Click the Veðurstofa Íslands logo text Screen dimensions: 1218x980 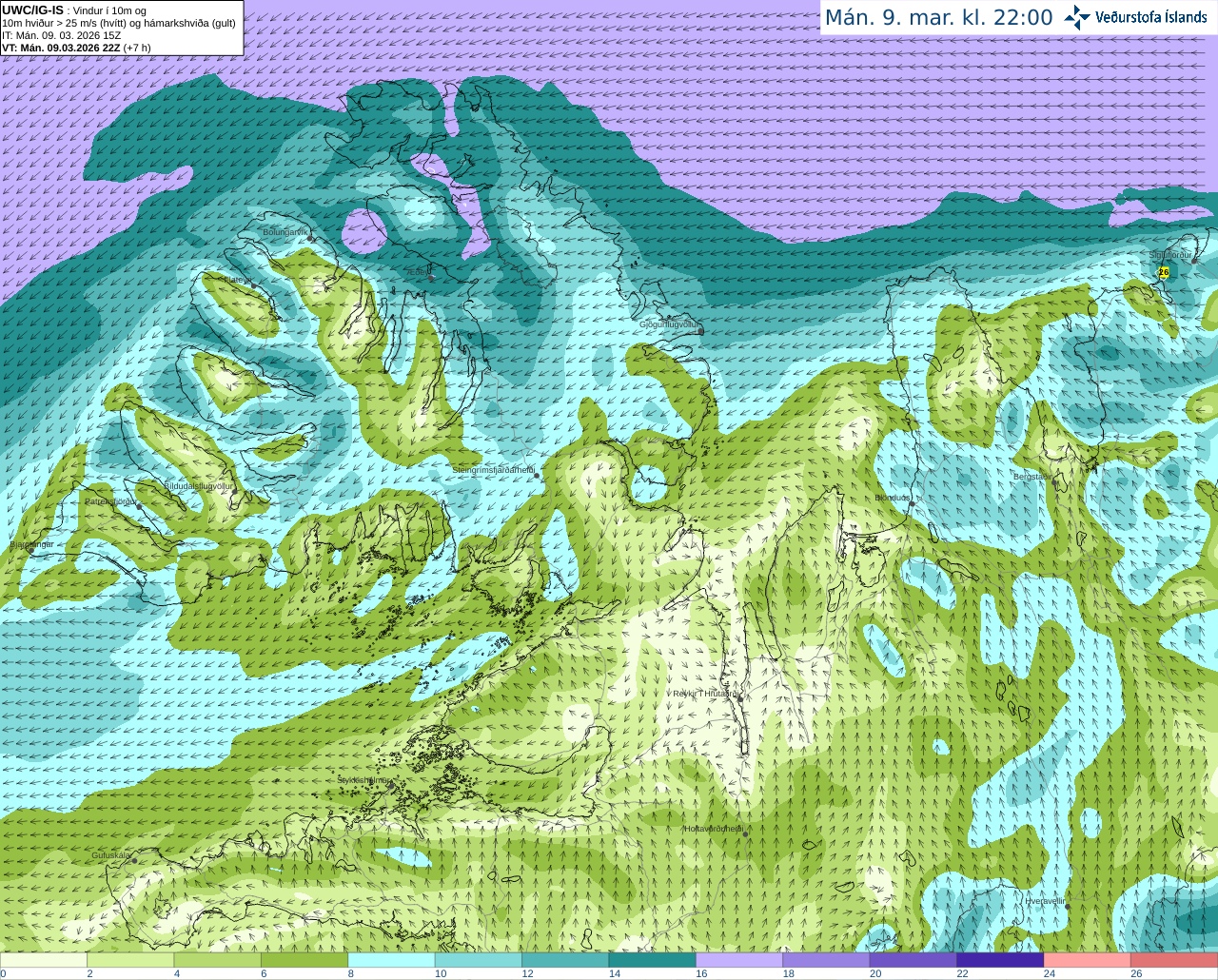(1151, 17)
